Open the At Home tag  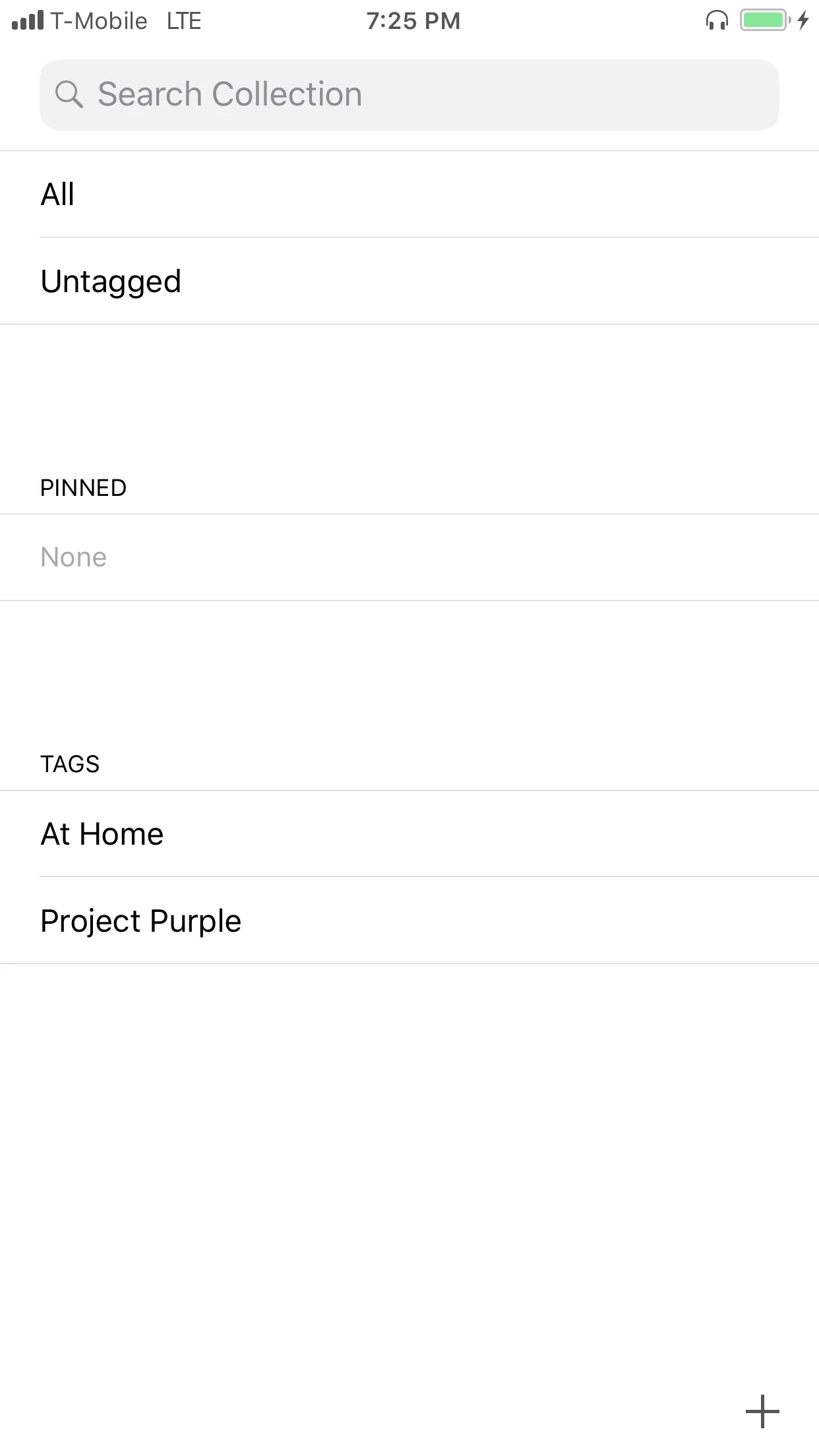[409, 834]
